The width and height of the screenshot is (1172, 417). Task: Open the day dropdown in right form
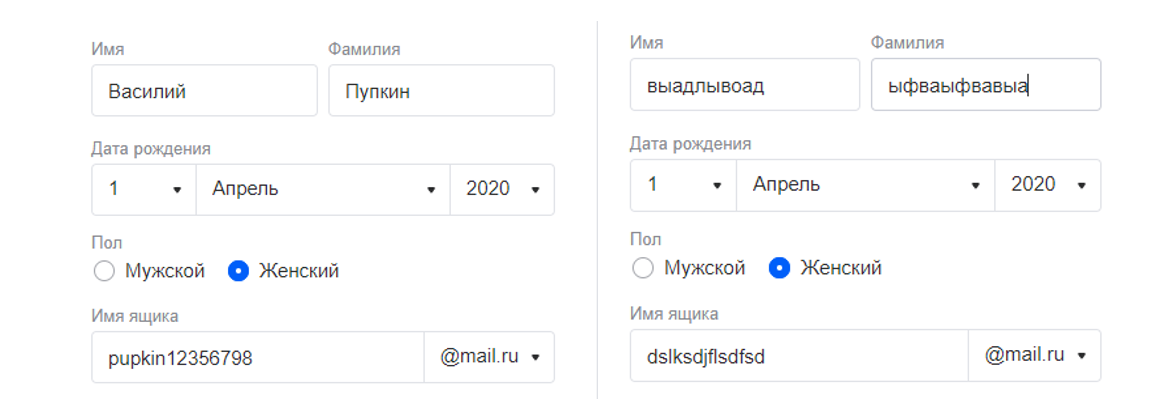click(x=683, y=185)
